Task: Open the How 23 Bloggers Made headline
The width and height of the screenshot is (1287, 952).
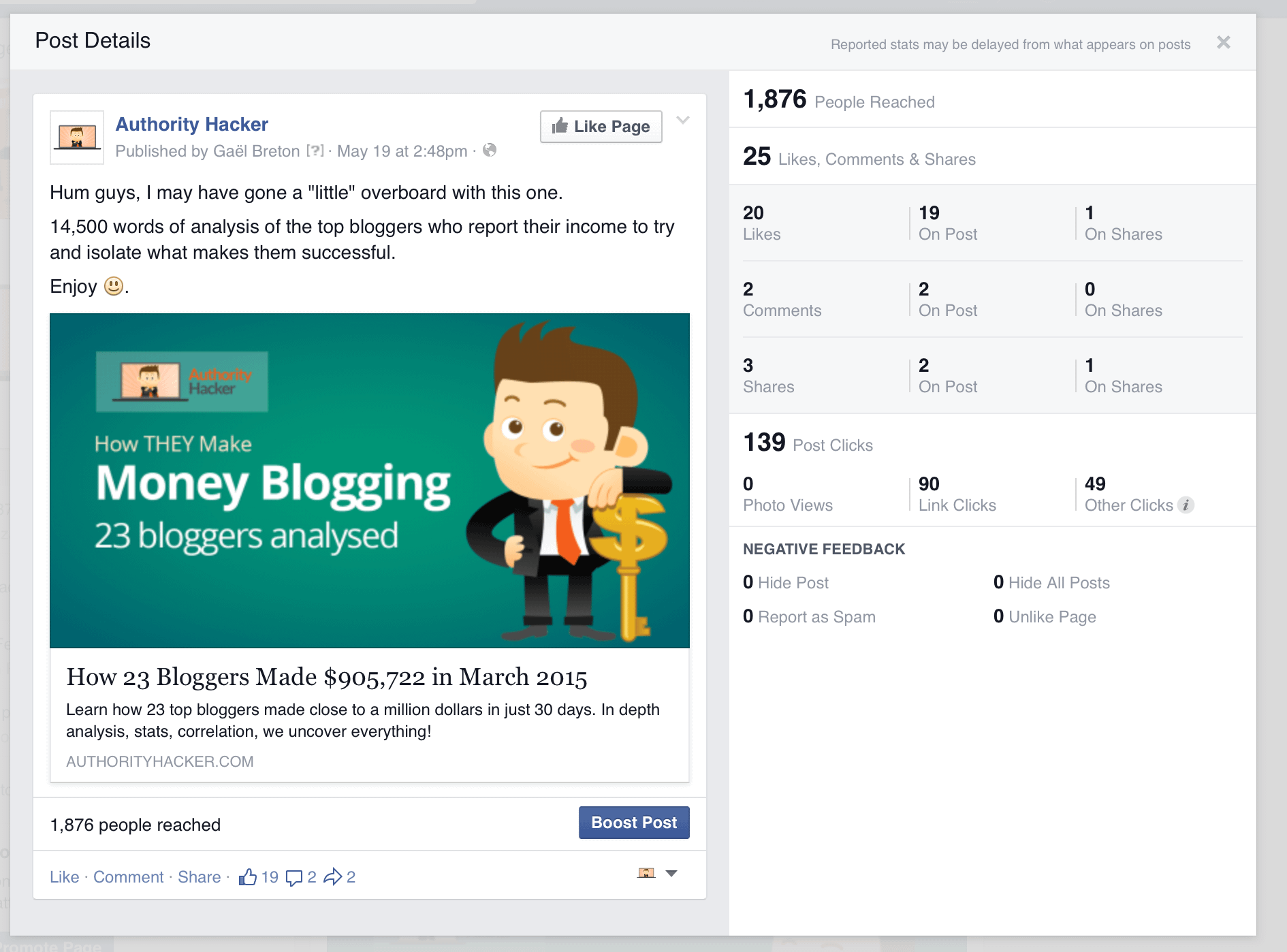Action: pos(327,677)
